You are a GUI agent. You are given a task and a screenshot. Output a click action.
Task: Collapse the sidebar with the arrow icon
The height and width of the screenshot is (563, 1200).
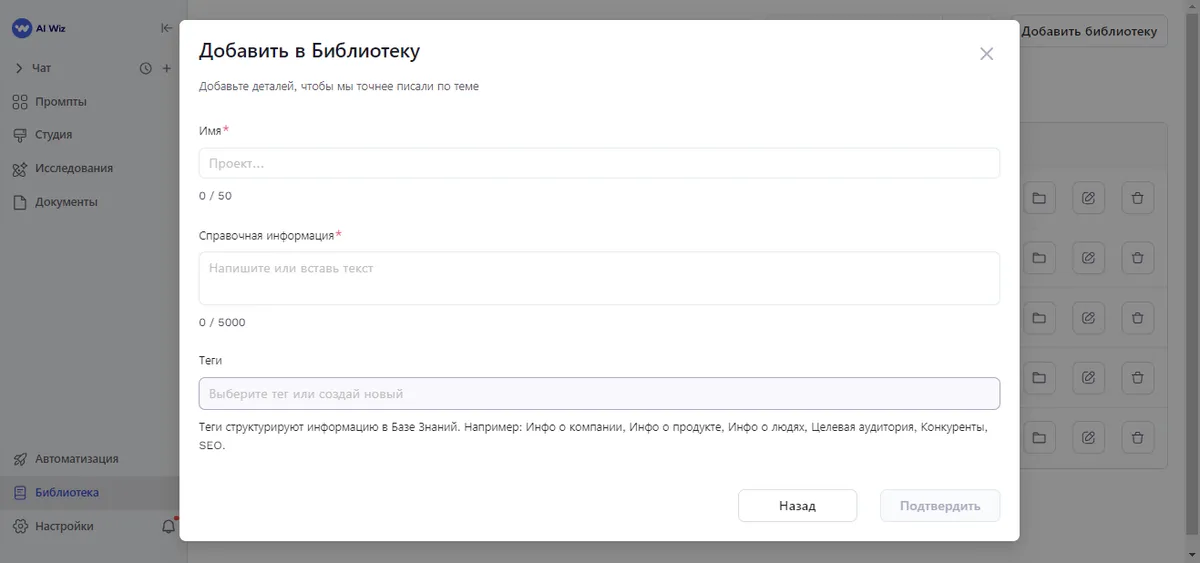click(x=166, y=29)
